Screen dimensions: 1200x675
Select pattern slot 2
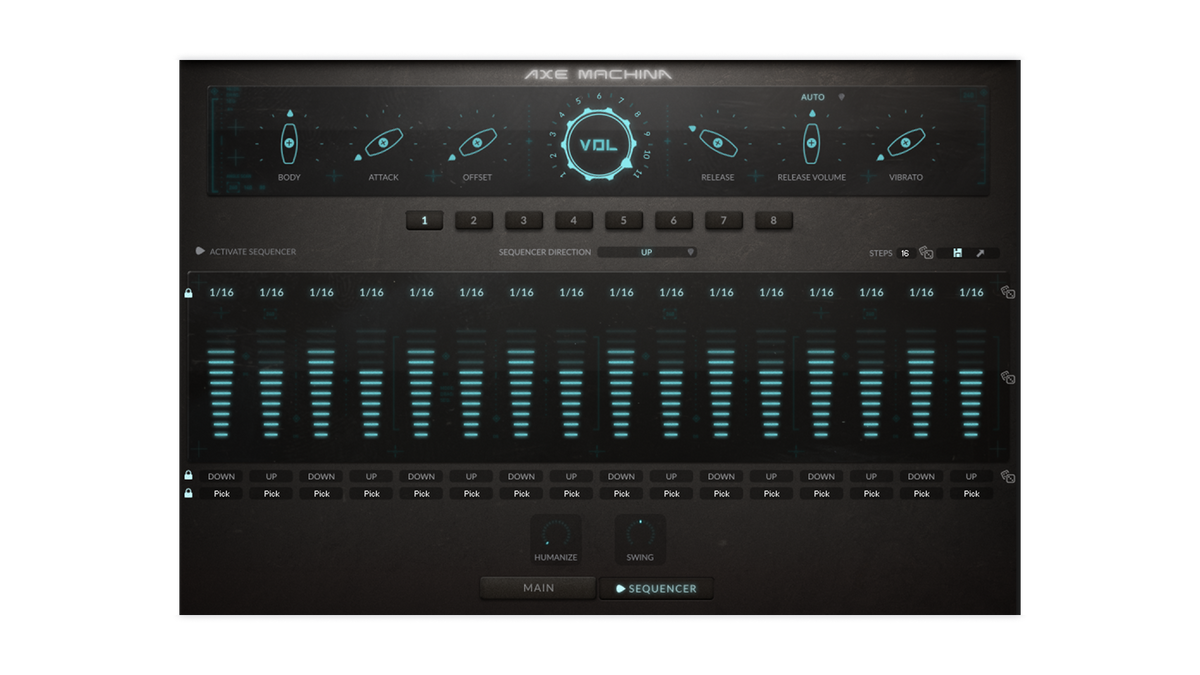pos(474,221)
